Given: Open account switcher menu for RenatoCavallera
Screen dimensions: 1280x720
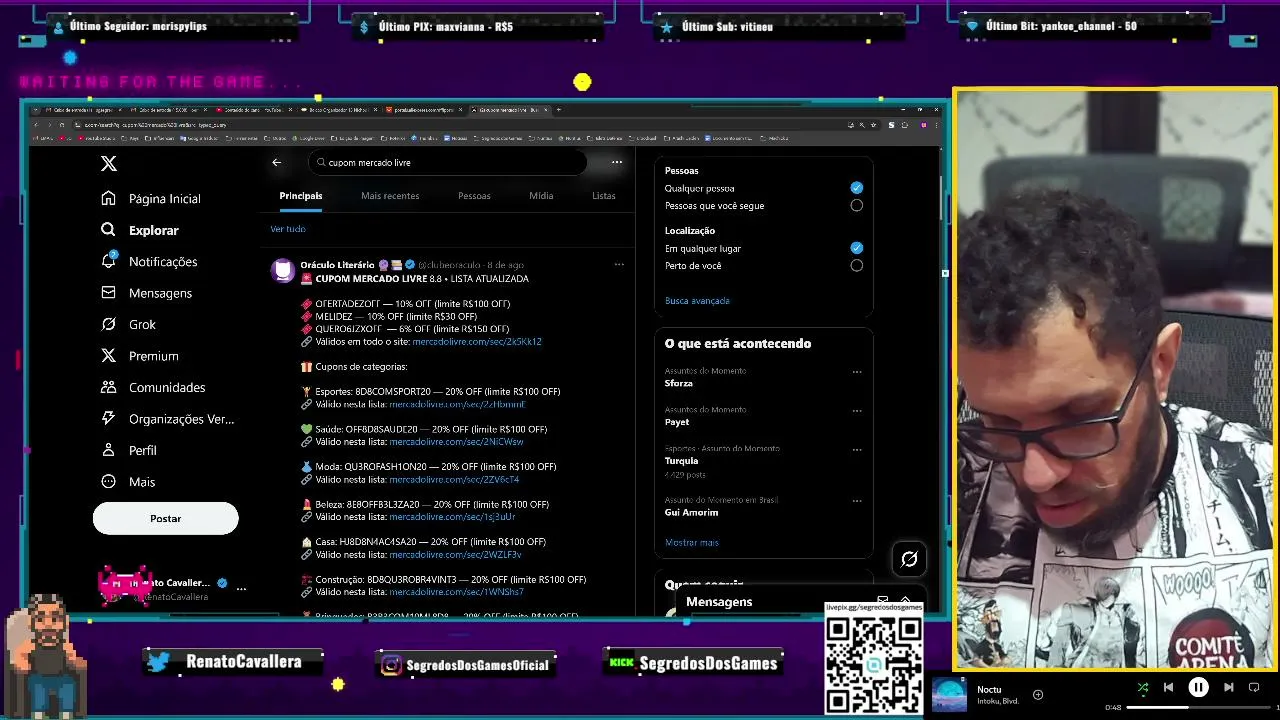Looking at the screenshot, I should point(241,589).
